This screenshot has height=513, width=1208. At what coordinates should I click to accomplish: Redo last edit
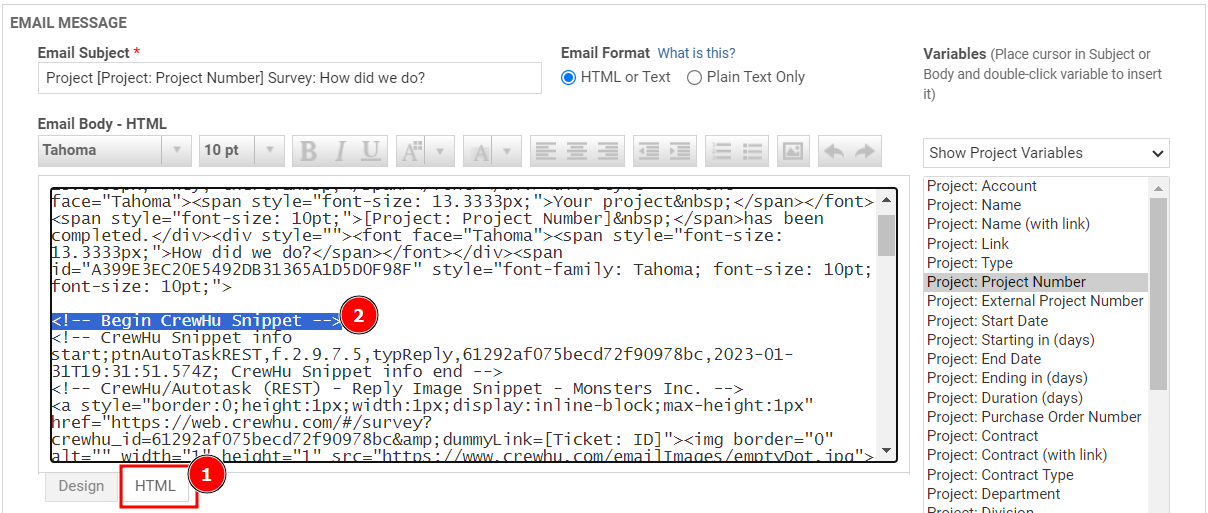pyautogui.click(x=865, y=151)
